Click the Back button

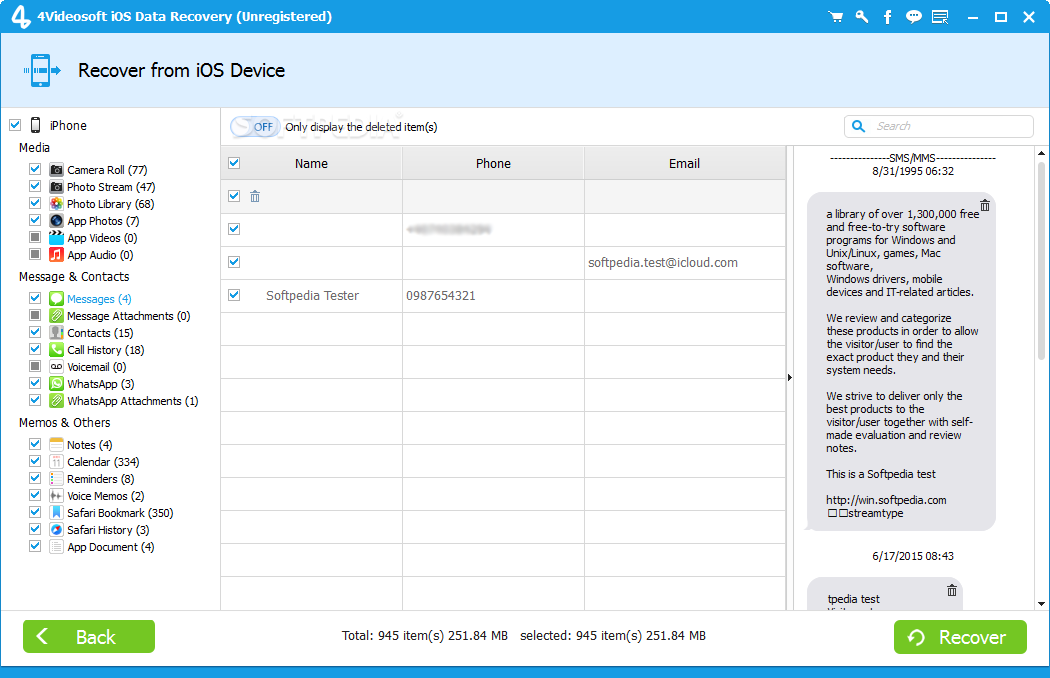click(x=89, y=636)
